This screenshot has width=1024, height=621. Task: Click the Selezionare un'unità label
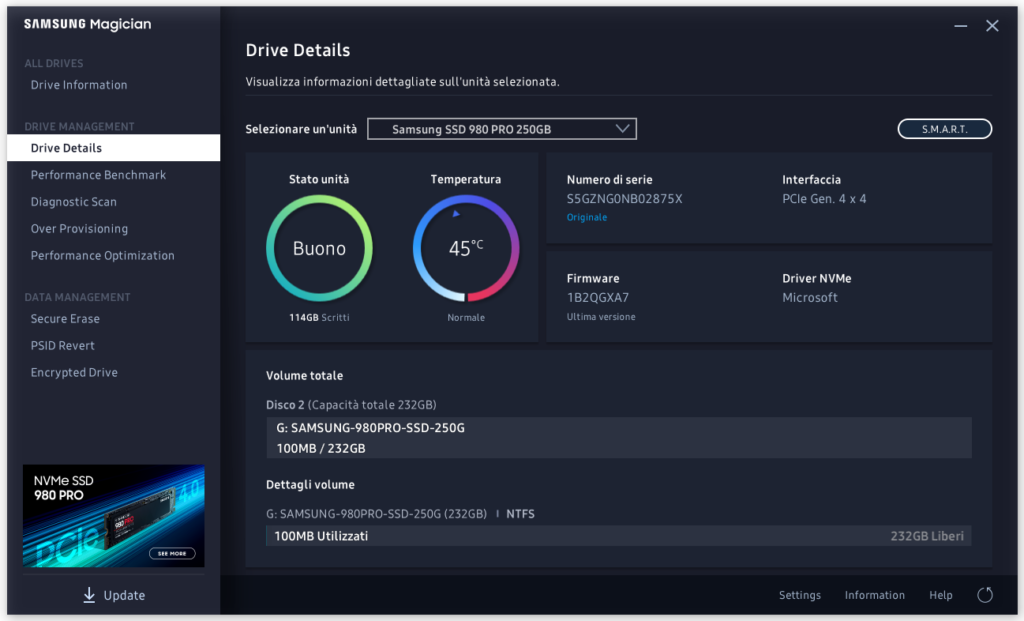pos(301,129)
